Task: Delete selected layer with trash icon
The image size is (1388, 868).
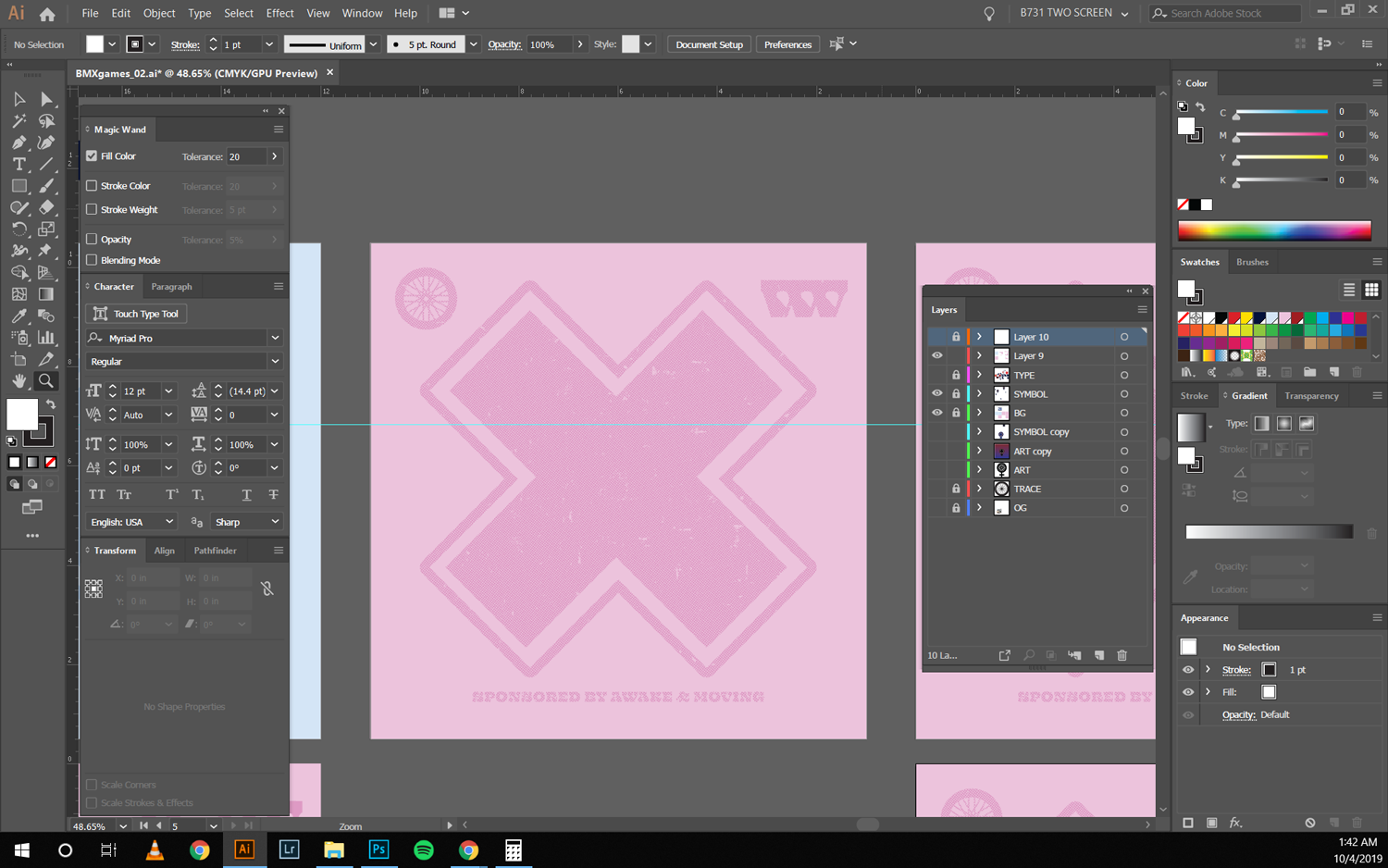Action: (x=1122, y=655)
